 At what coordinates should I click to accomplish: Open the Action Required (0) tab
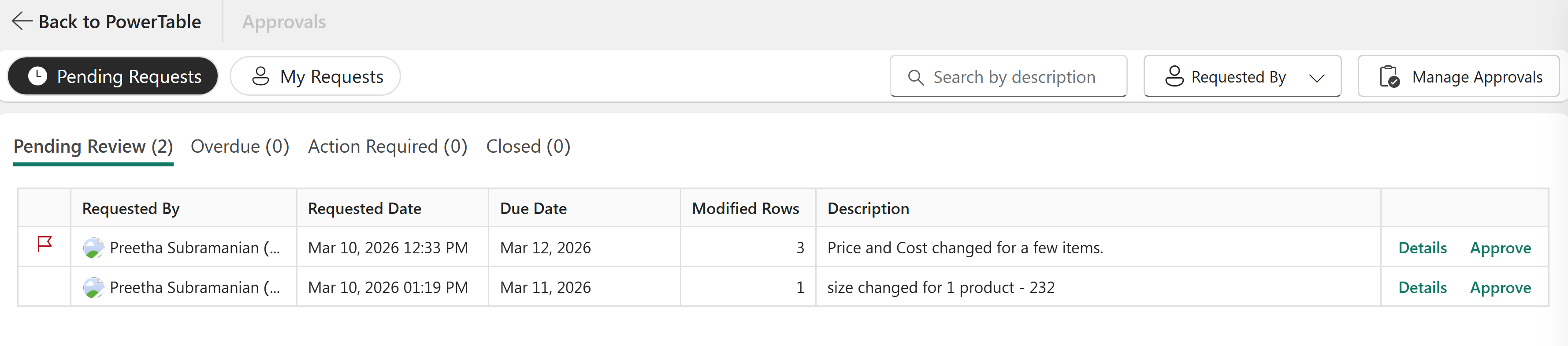pos(387,147)
